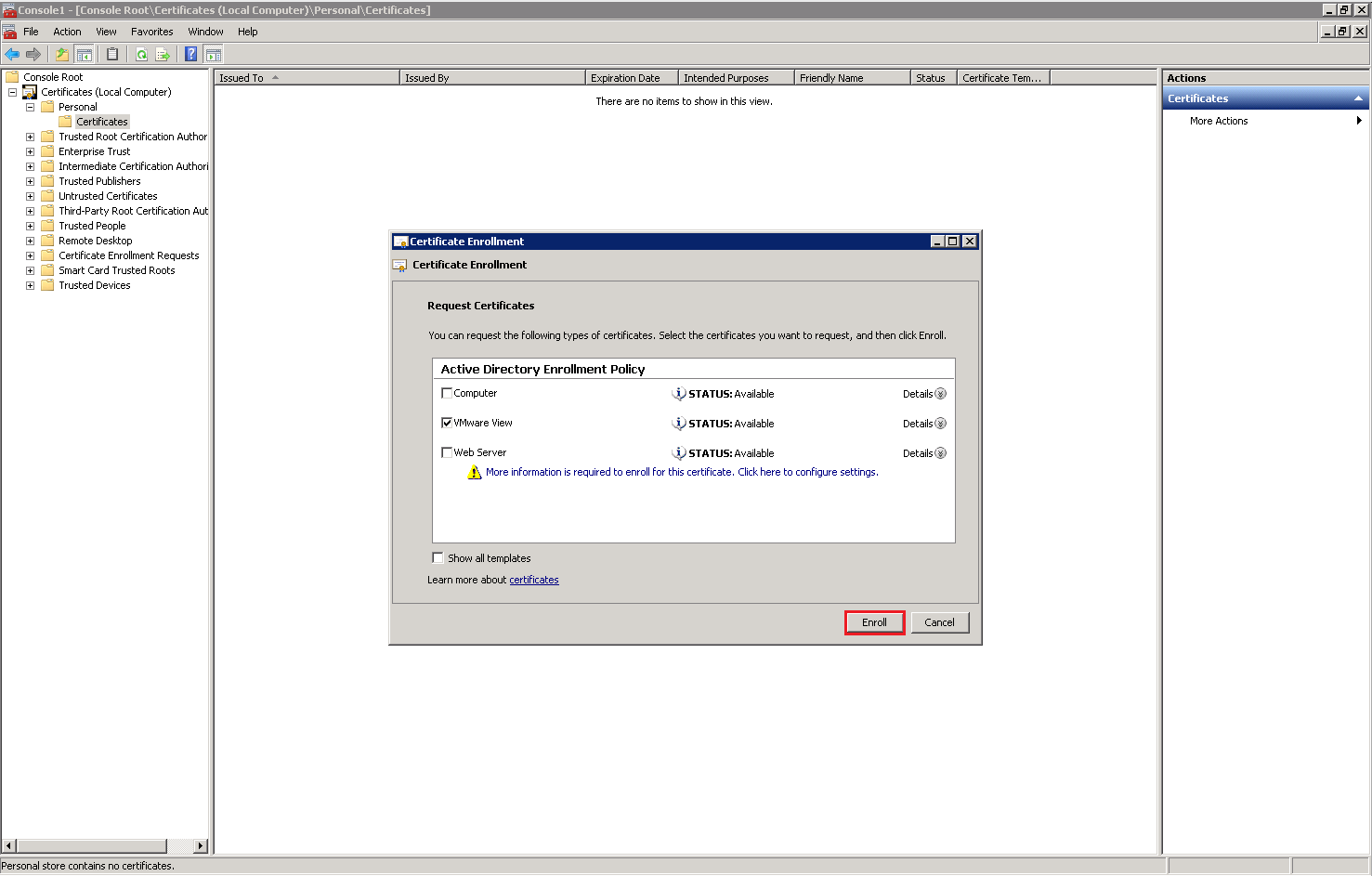The height and width of the screenshot is (876, 1372).
Task: Uncheck the VMware View certificate checkbox
Action: pyautogui.click(x=447, y=423)
